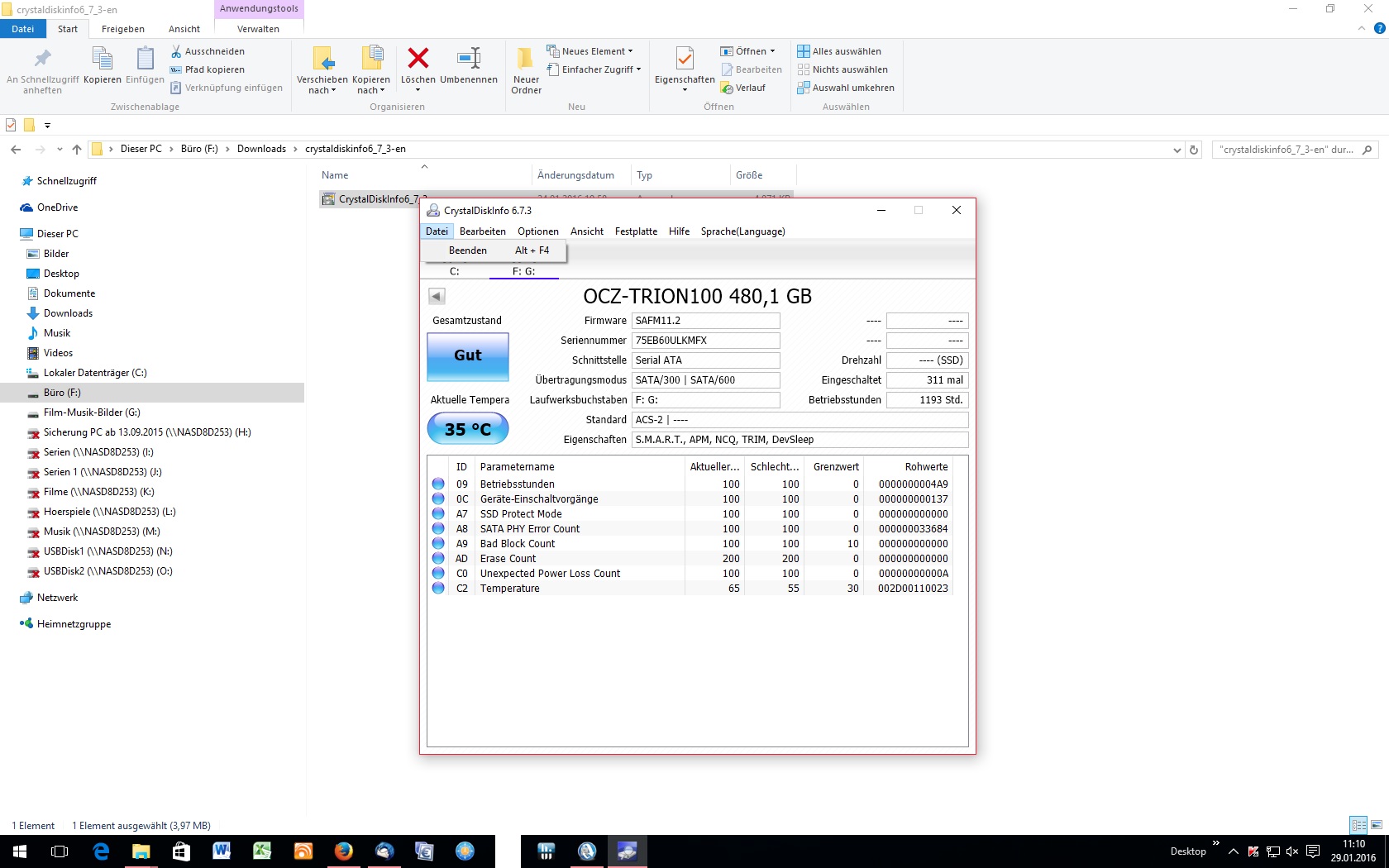The image size is (1389, 868).
Task: Open the Ansicht menu in CrystalDiskInfo
Action: pyautogui.click(x=587, y=231)
